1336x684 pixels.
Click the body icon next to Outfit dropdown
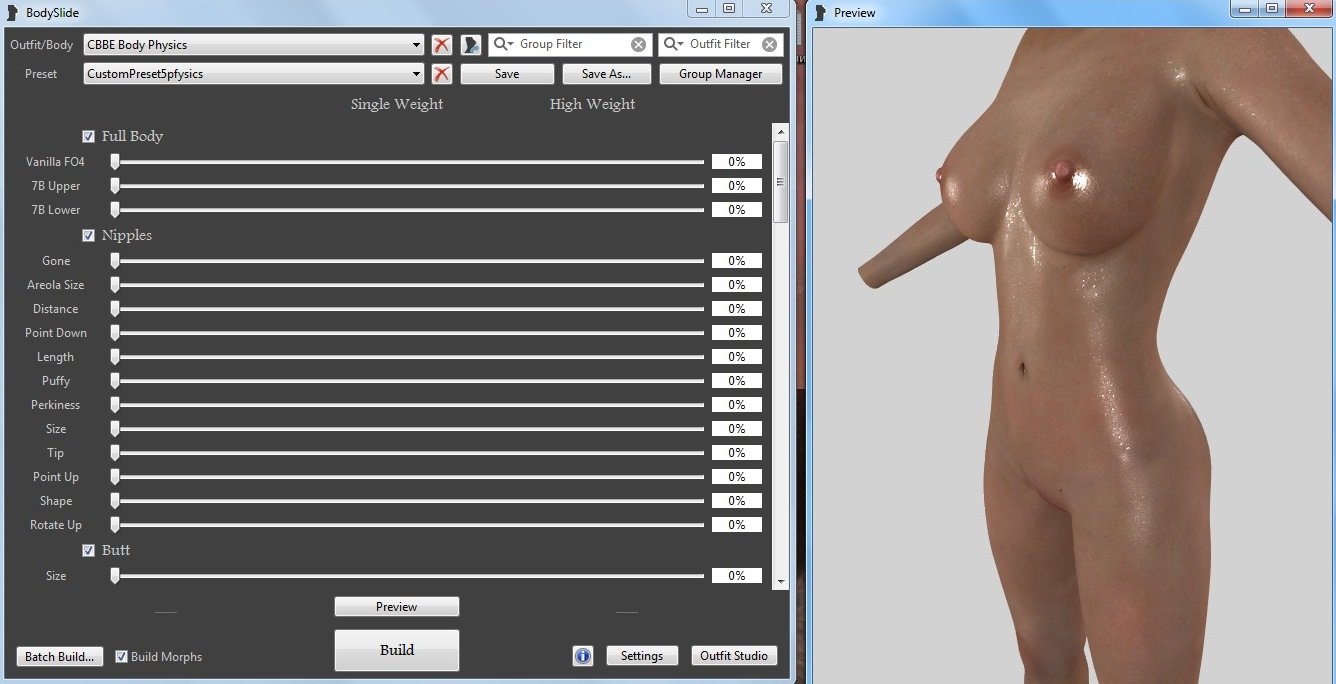(x=471, y=45)
